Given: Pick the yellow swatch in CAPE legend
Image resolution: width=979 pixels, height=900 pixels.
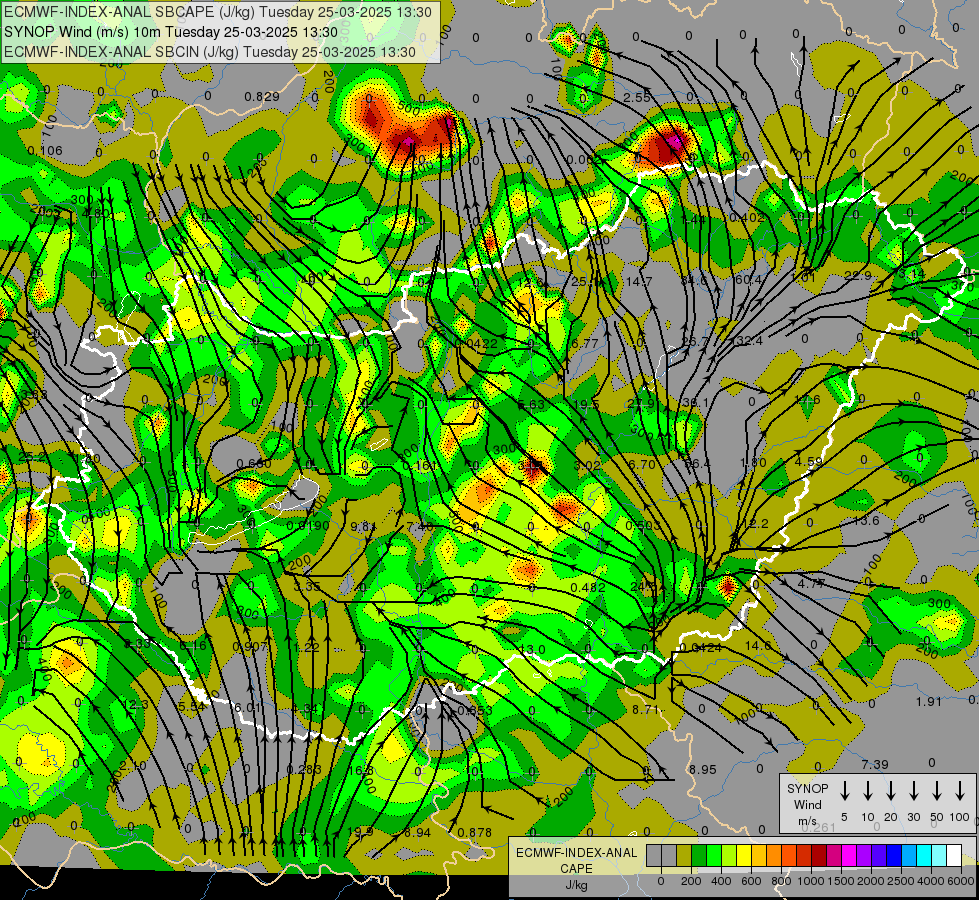Looking at the screenshot, I should (x=744, y=855).
